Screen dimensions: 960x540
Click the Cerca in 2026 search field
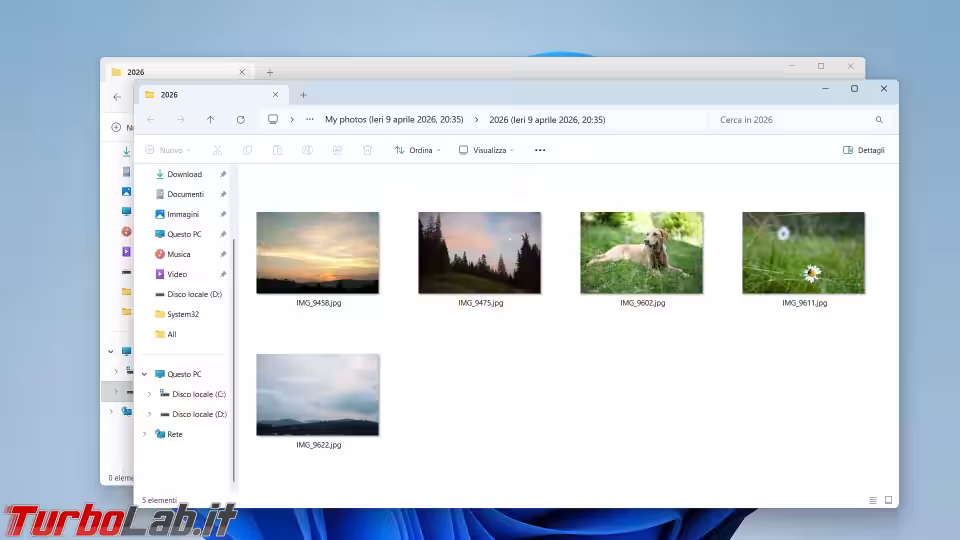790,120
